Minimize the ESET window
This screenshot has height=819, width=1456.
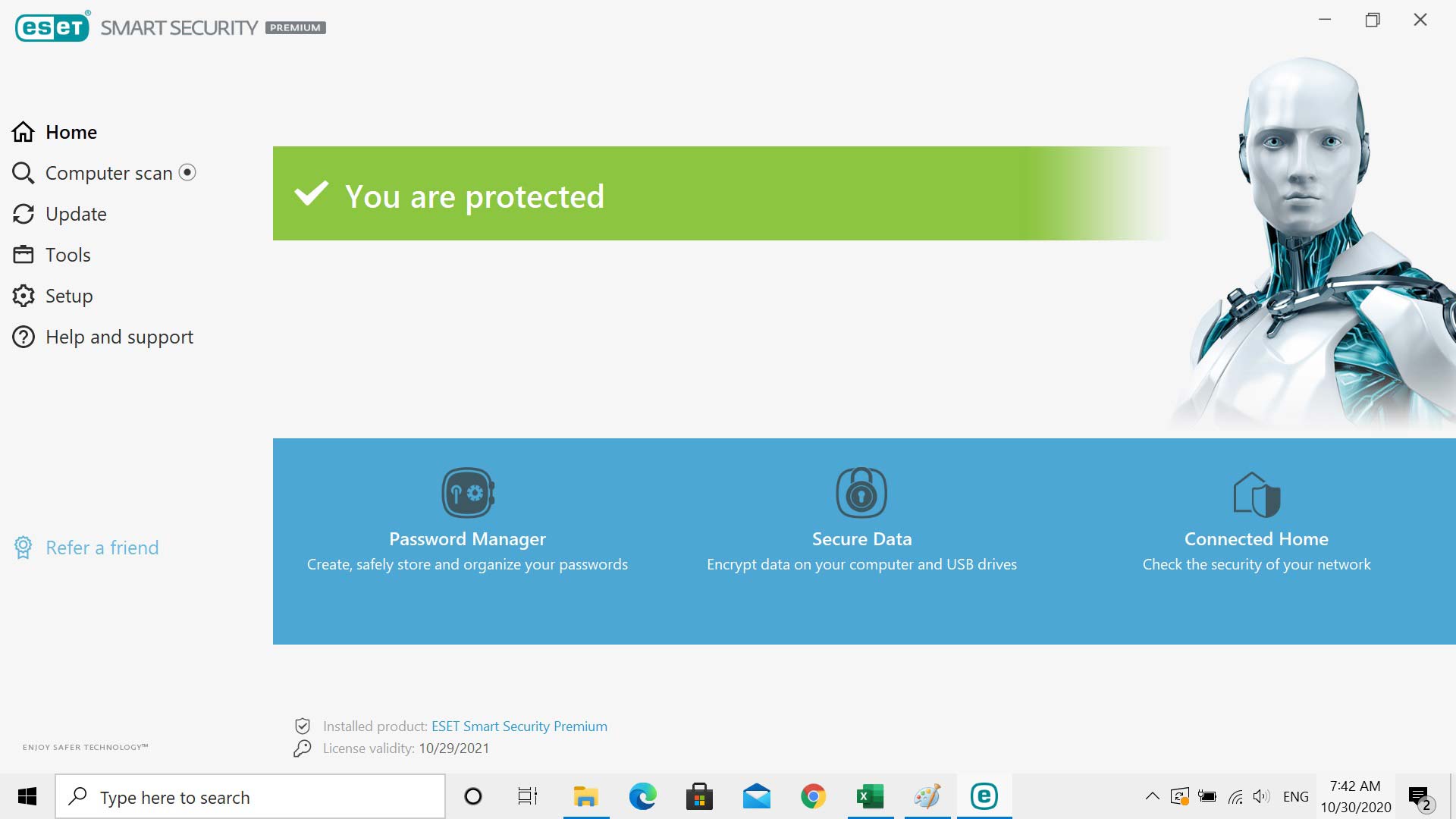tap(1325, 20)
